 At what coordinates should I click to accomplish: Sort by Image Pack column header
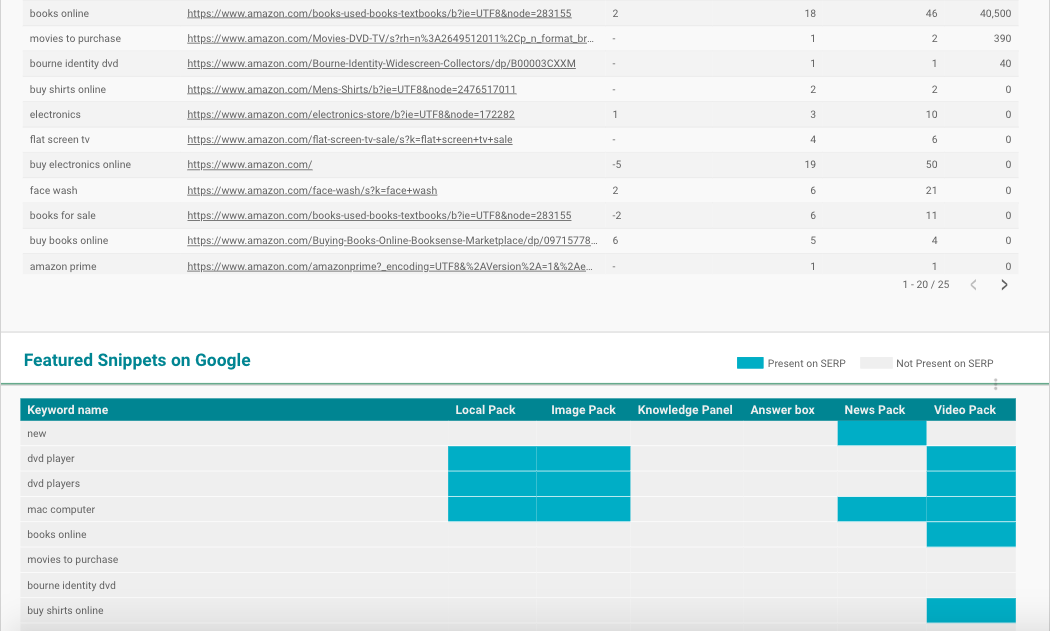tap(583, 410)
